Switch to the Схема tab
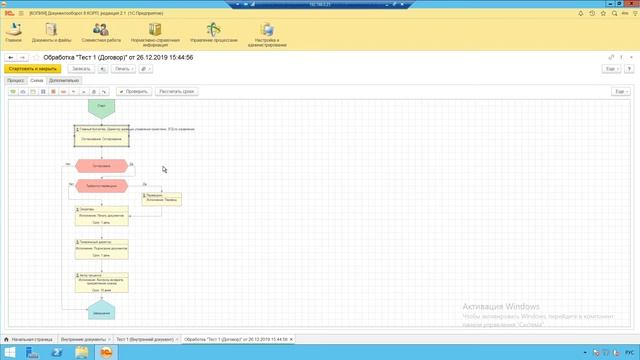 pyautogui.click(x=37, y=80)
